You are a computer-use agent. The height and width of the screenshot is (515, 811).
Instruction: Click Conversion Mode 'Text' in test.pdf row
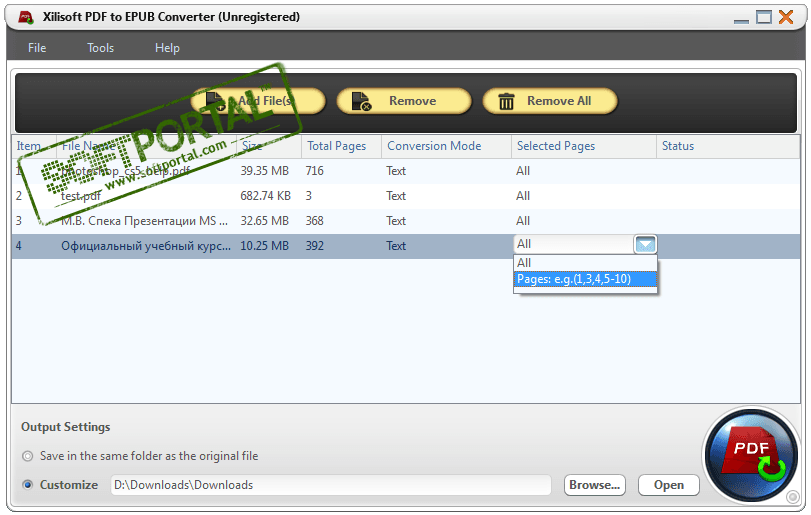(x=396, y=196)
